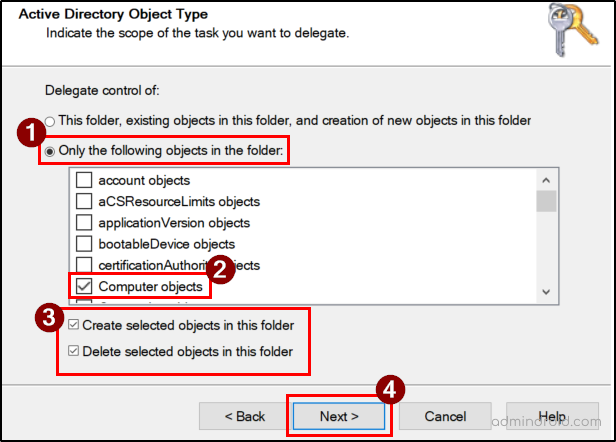Check the account objects checkbox

click(x=84, y=181)
